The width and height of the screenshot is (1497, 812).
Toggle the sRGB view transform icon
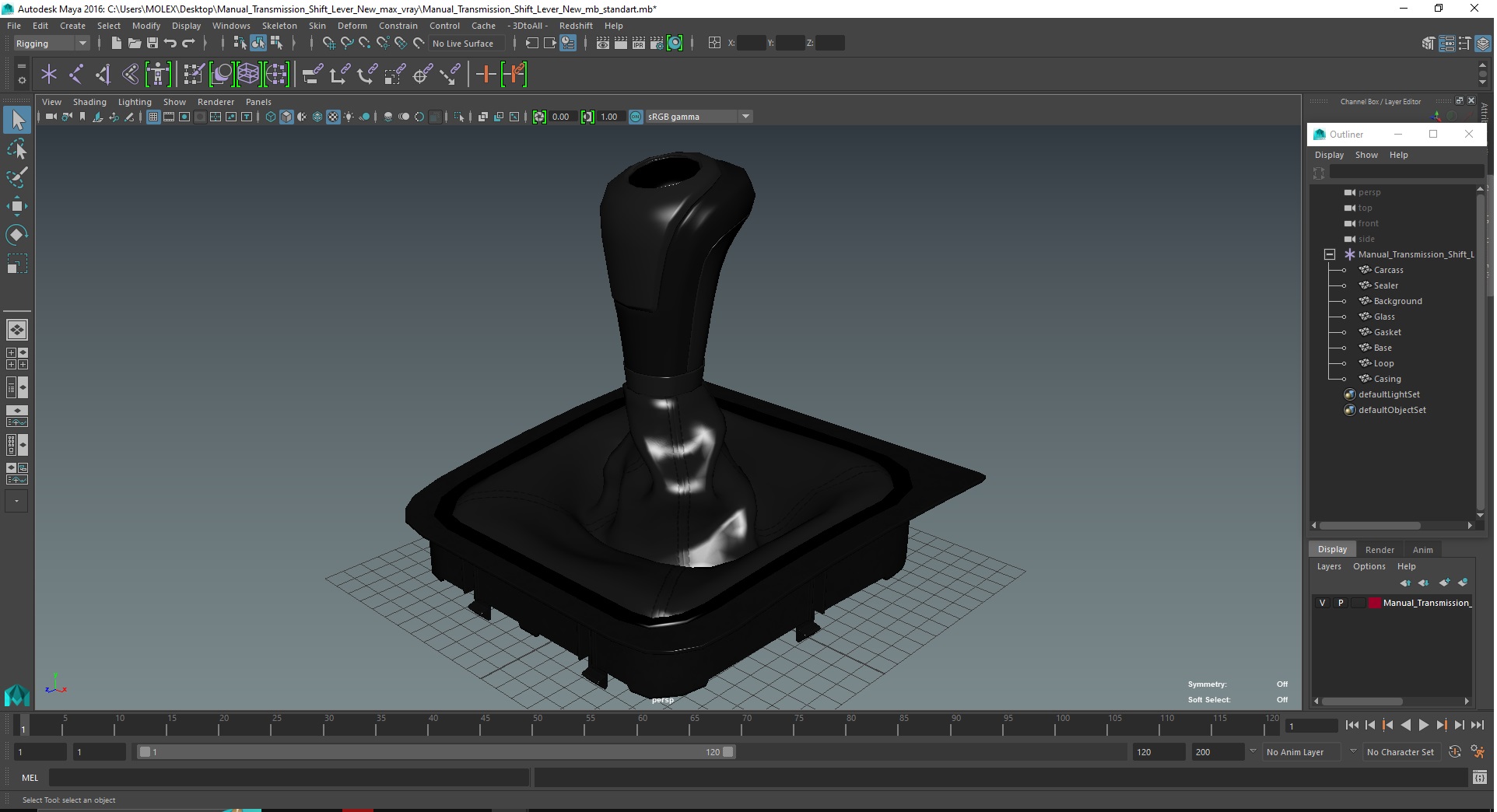tap(636, 117)
